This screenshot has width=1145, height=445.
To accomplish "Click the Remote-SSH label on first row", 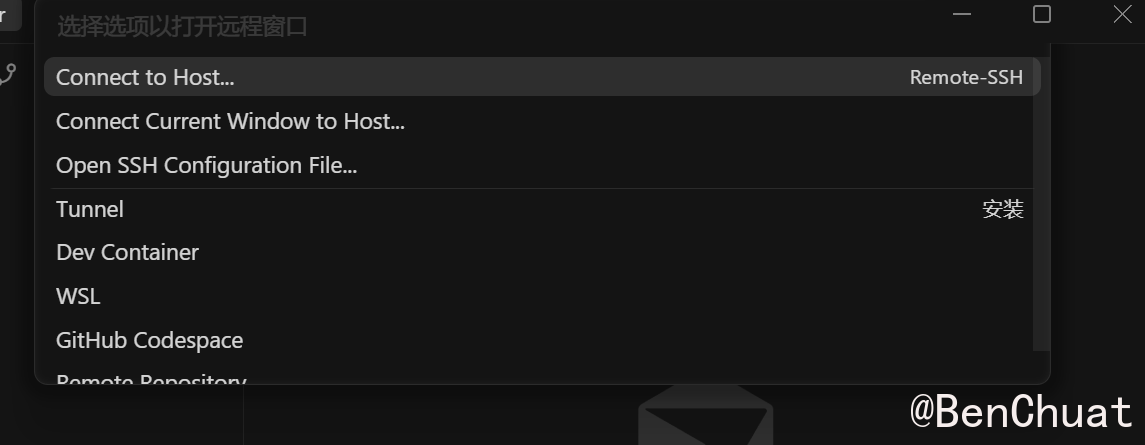I will pyautogui.click(x=966, y=77).
